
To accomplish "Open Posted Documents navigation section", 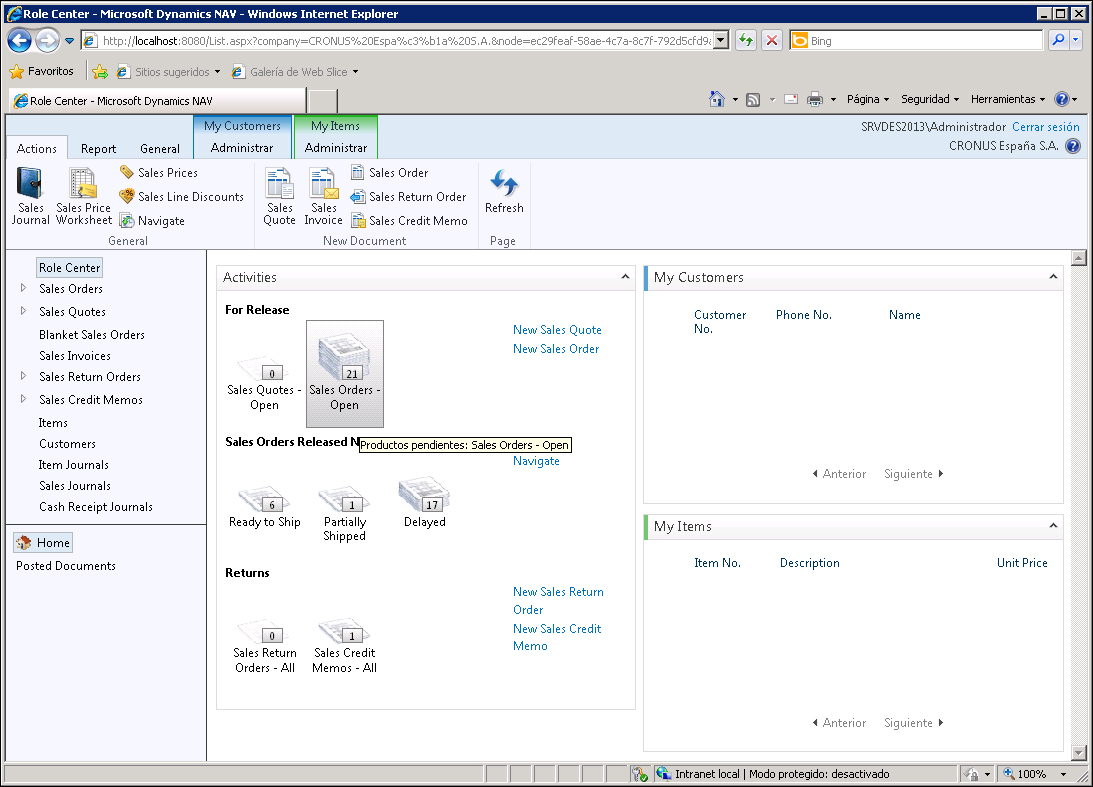I will pos(66,566).
